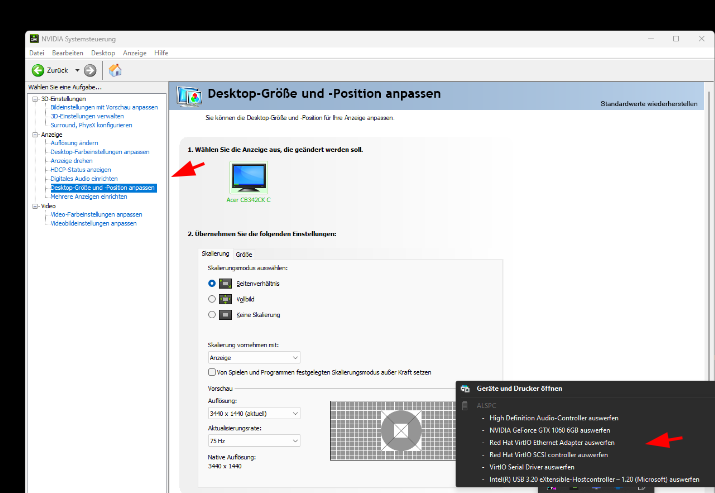Viewport: 715px width, 493px height.
Task: Click the Vollbild scaling mode icon
Action: coord(225,299)
